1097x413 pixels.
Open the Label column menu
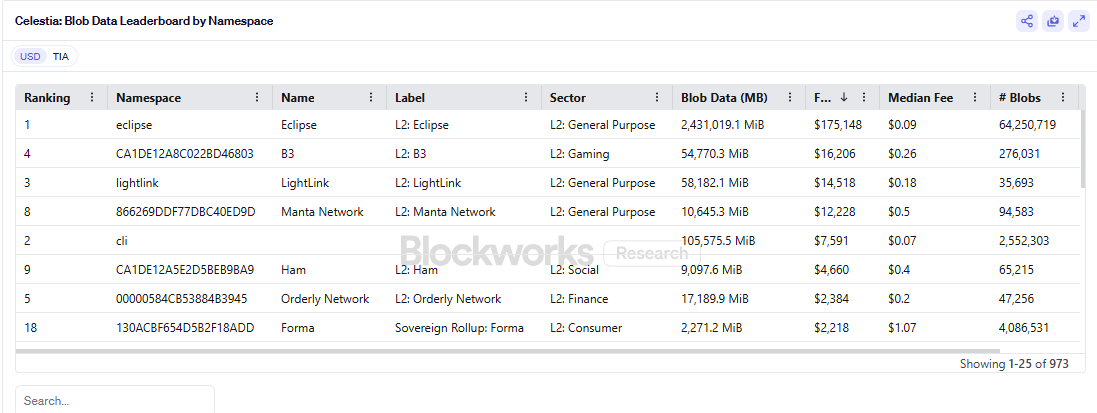(x=526, y=98)
